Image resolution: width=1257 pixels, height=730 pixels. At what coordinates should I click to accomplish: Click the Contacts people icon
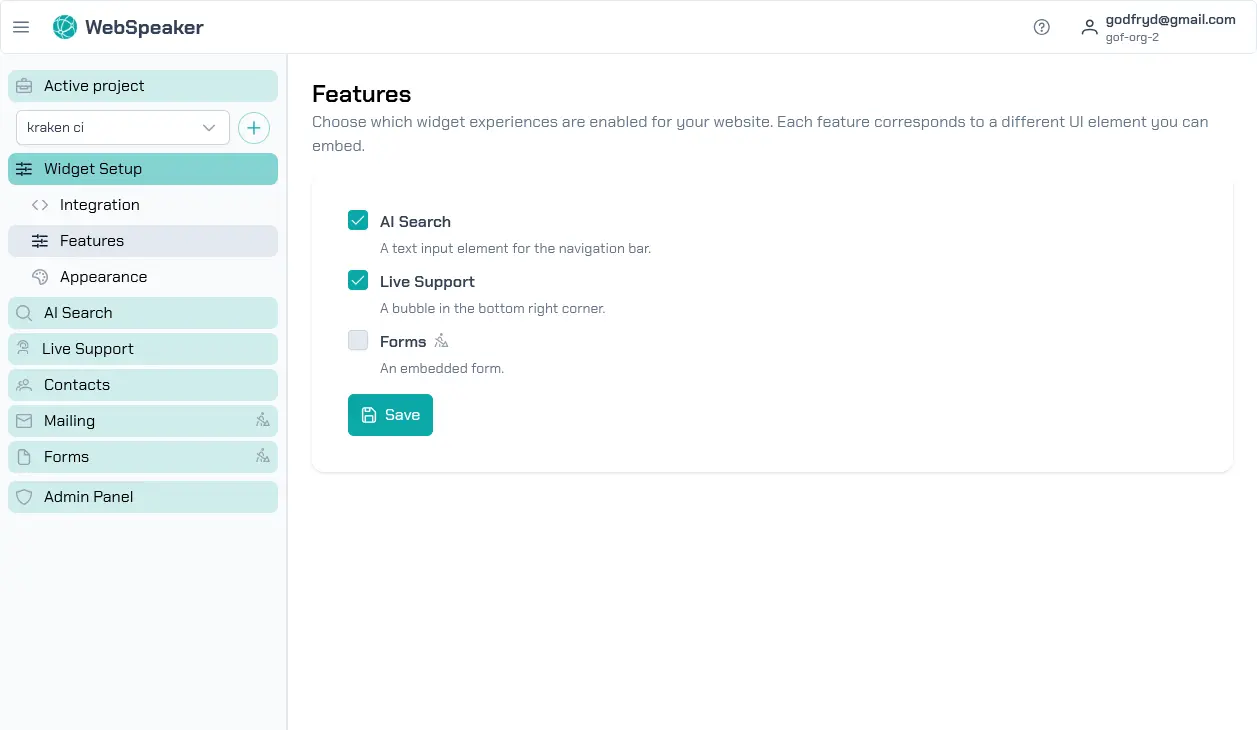coord(24,385)
